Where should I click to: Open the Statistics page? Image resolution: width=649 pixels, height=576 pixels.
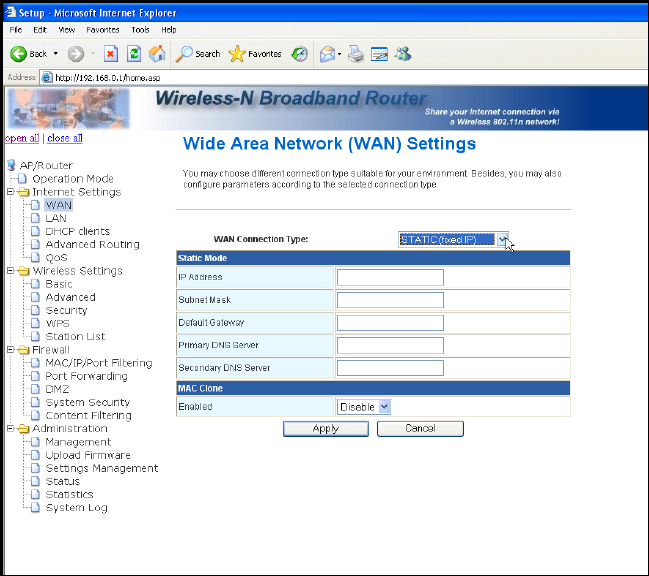[x=69, y=494]
